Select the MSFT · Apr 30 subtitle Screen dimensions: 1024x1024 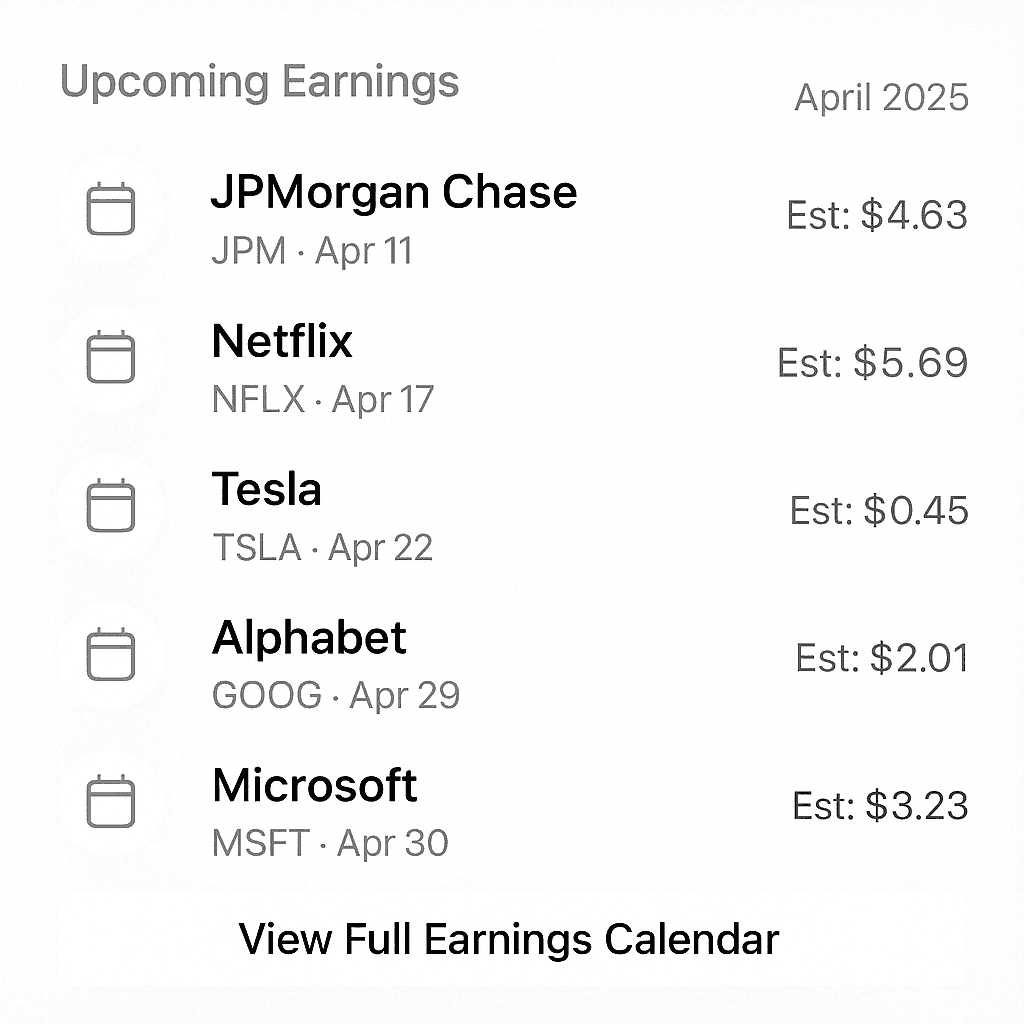330,843
